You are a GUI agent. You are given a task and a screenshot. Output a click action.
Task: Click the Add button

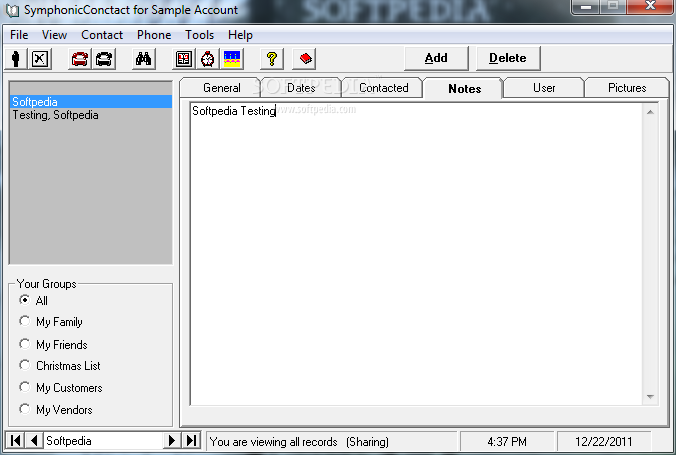[436, 58]
